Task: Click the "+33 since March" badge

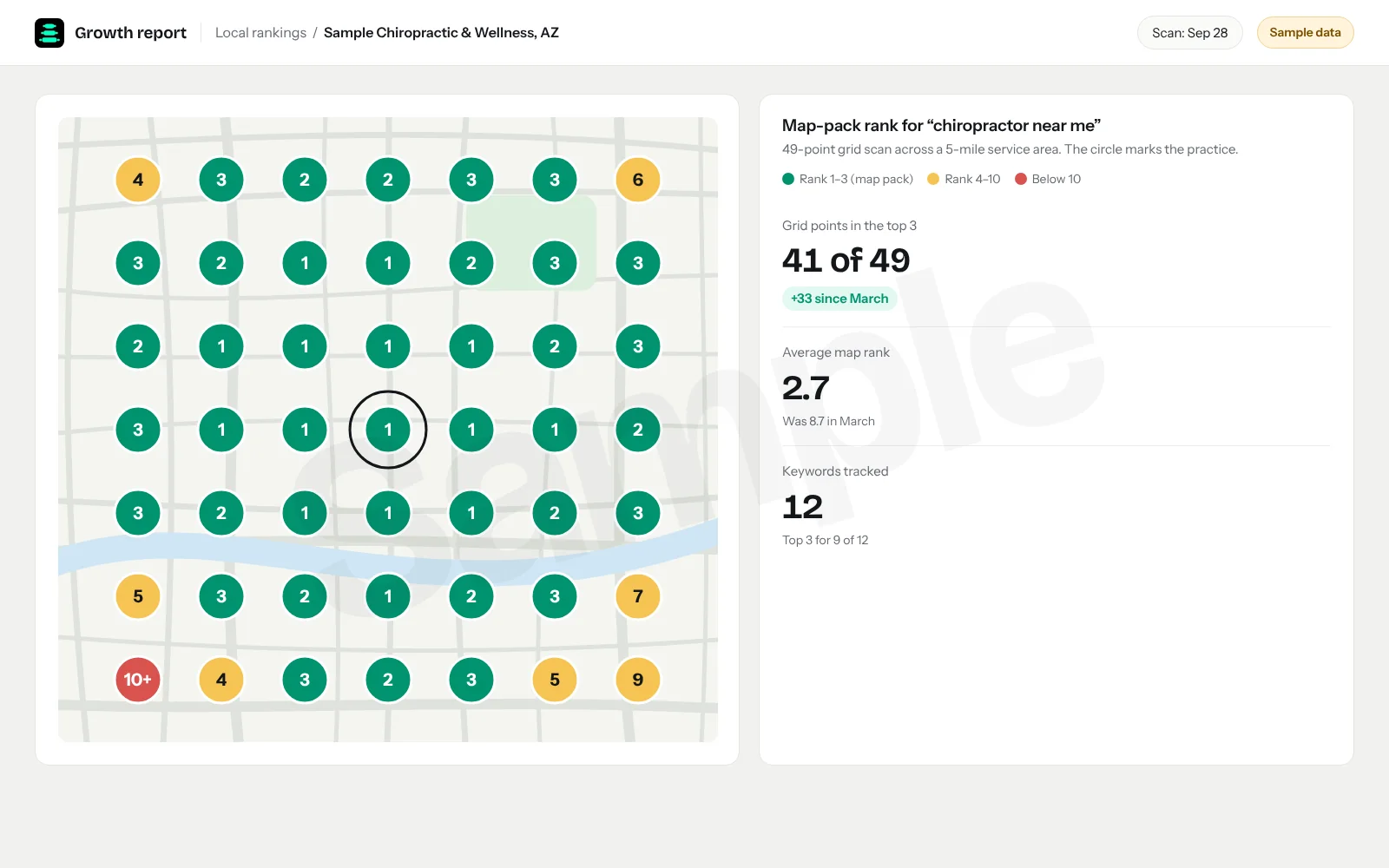Action: click(x=839, y=299)
